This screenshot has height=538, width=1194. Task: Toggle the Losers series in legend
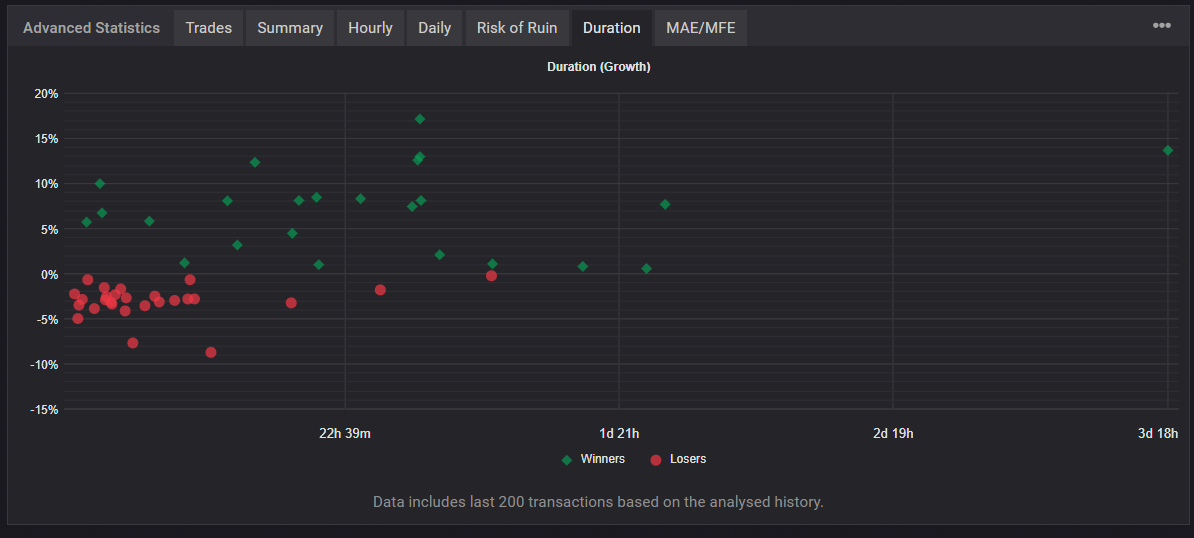[x=678, y=459]
